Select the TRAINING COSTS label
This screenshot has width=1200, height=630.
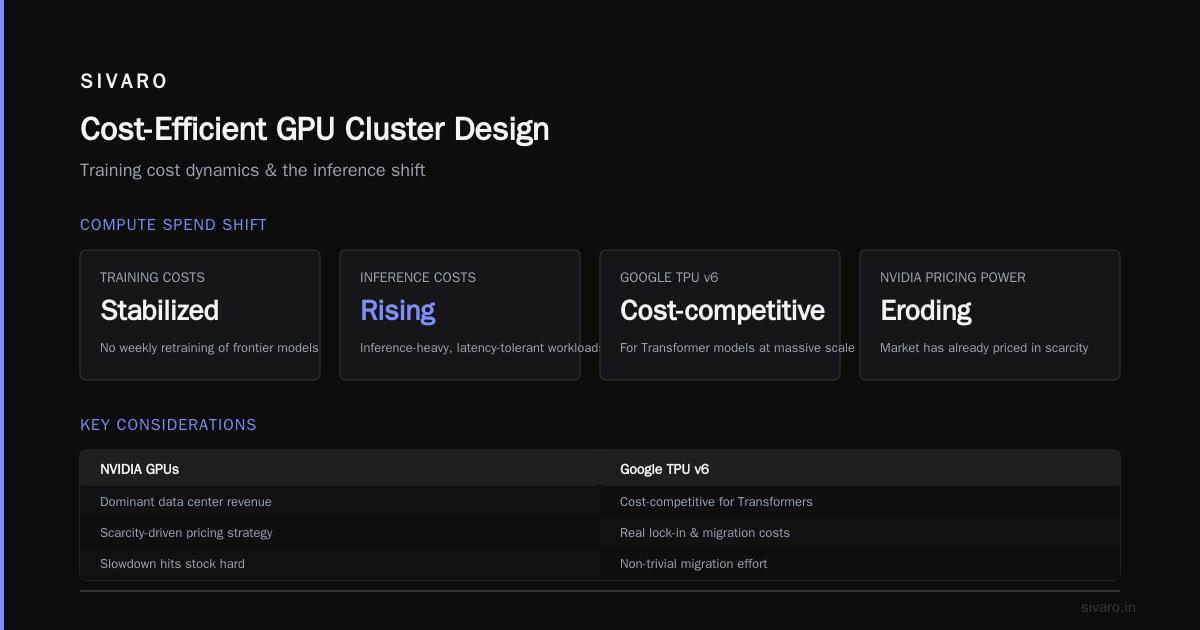[x=152, y=277]
